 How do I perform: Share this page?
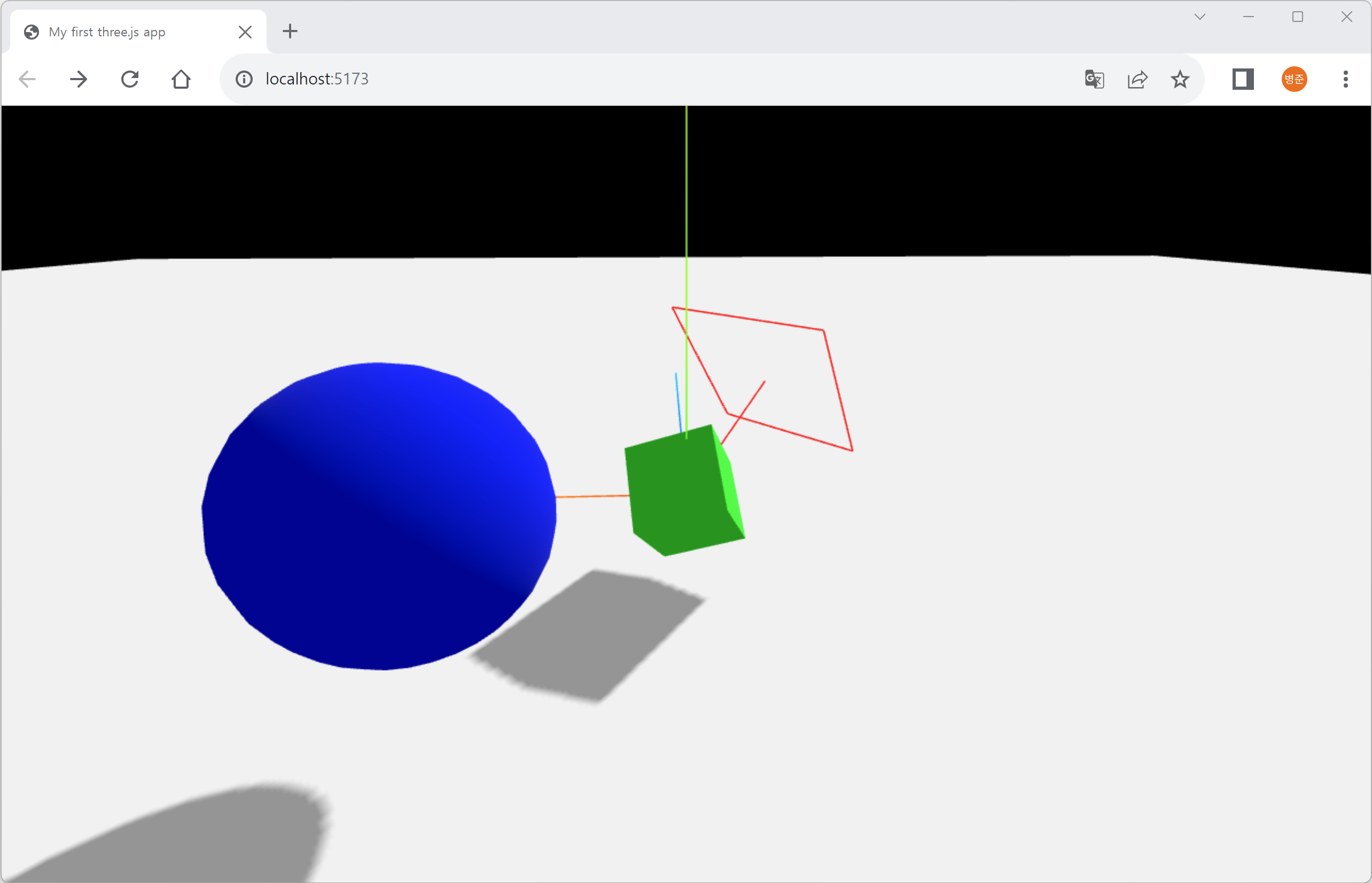1137,79
